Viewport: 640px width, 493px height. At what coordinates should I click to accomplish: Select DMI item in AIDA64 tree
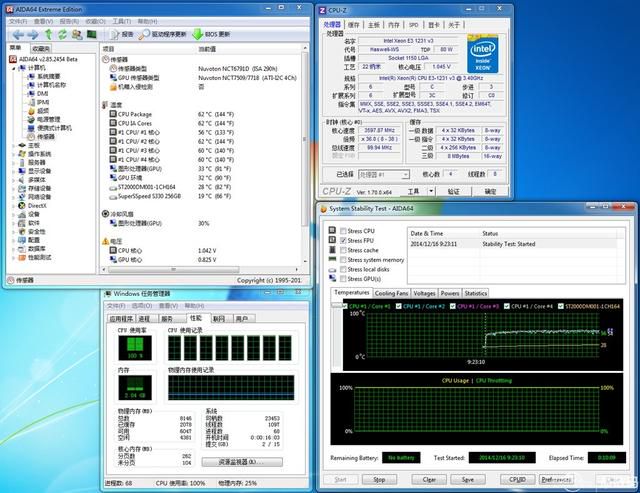(x=42, y=93)
